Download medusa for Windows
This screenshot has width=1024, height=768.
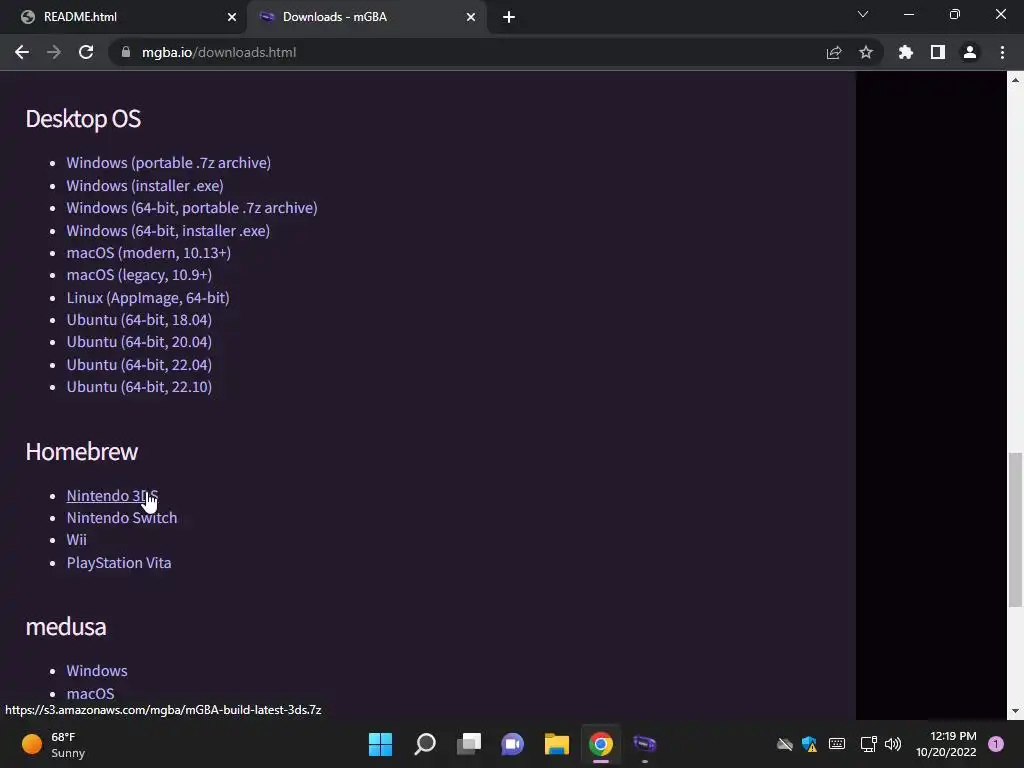[97, 671]
